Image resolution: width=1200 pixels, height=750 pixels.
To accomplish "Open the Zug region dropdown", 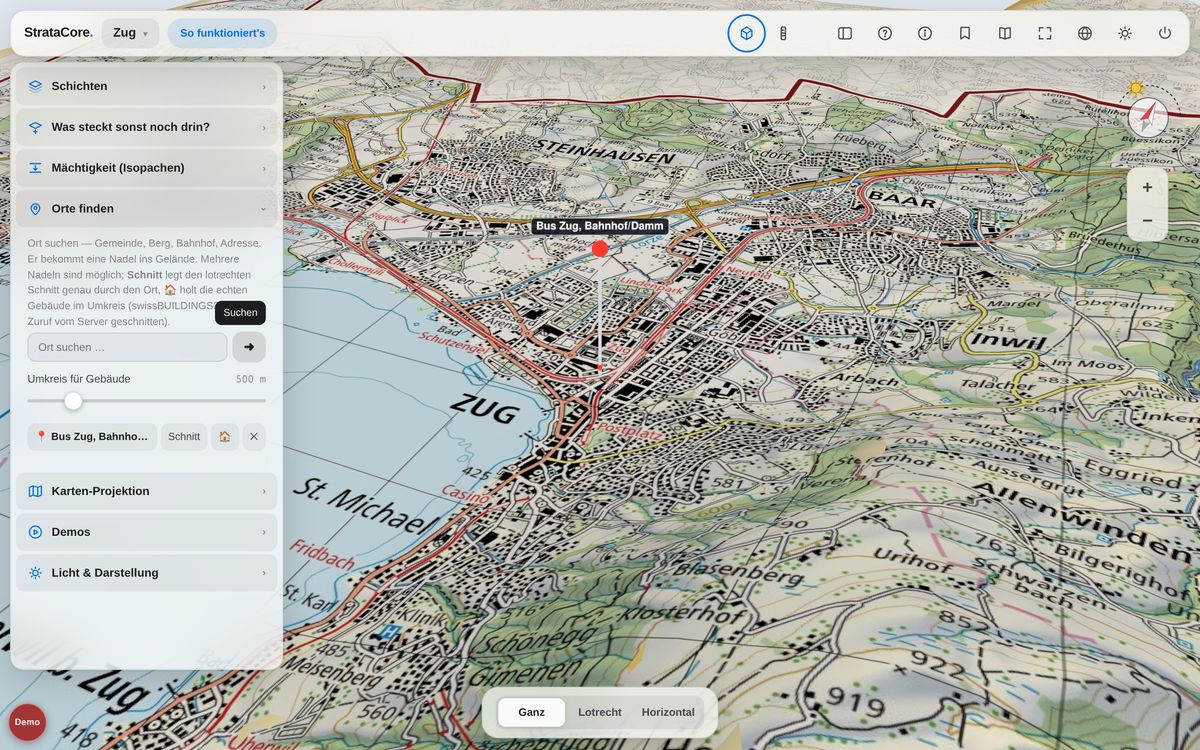I will pos(130,33).
